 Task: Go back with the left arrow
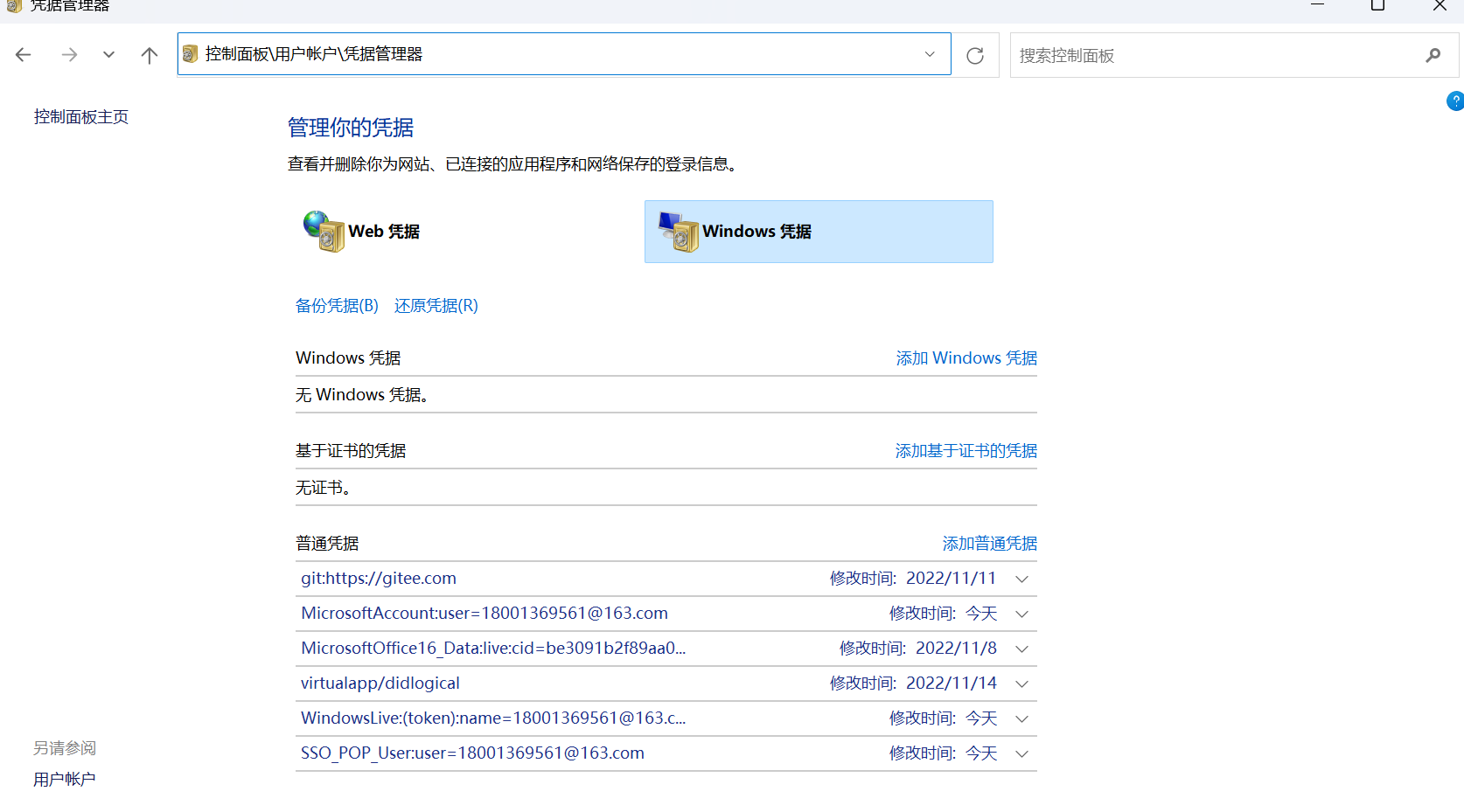[24, 55]
